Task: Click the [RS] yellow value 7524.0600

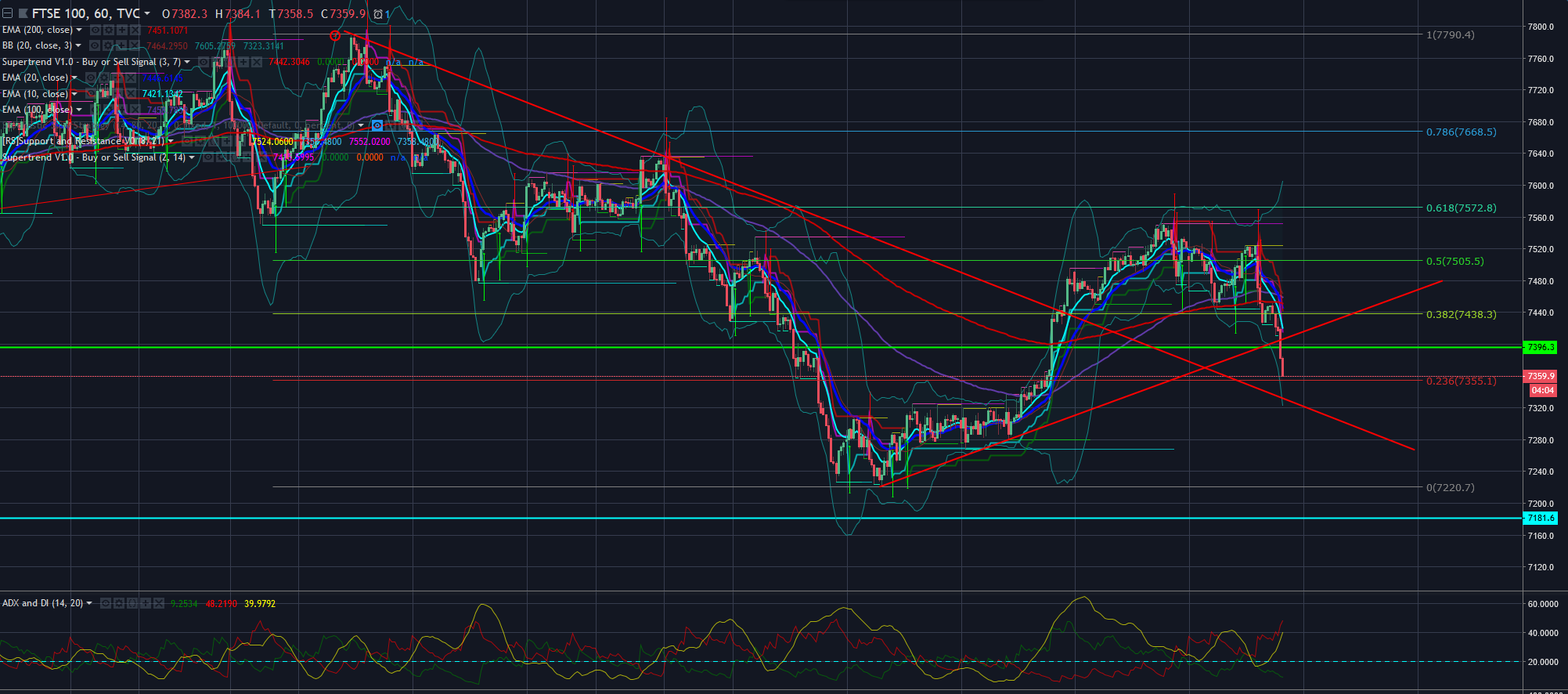Action: click(272, 142)
